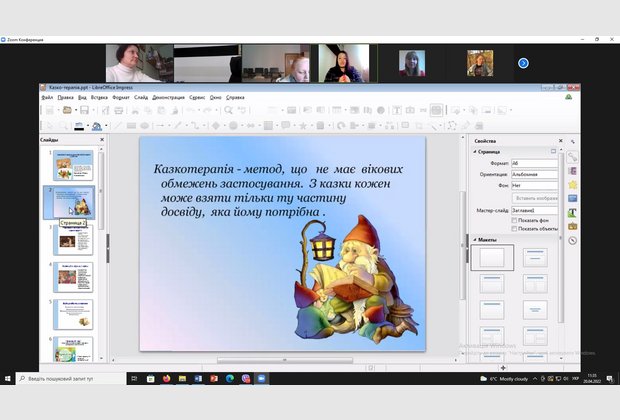Open the Ориентация dropdown
This screenshot has width=620, height=420.
point(535,174)
